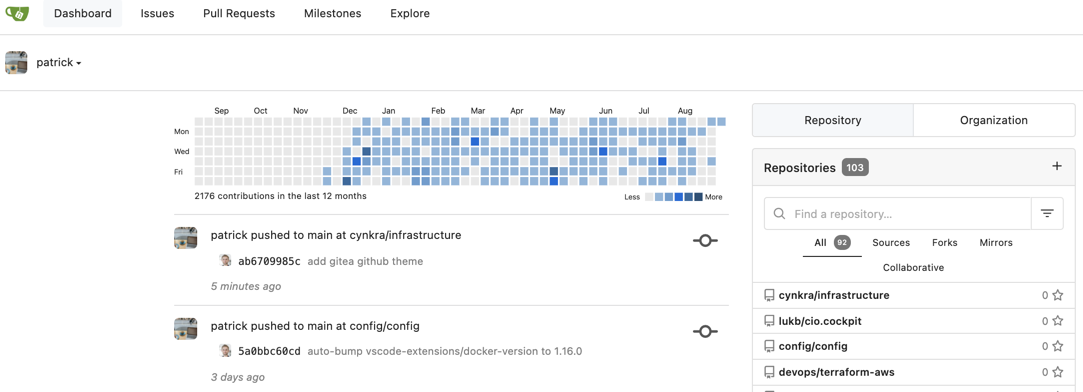Select the Sources repository filter
This screenshot has width=1083, height=392.
click(x=891, y=242)
